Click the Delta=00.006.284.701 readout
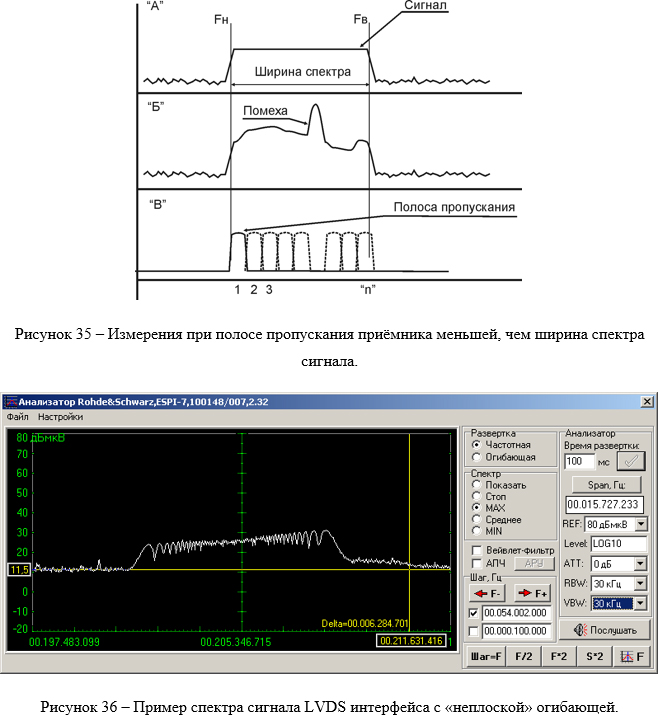Image resolution: width=658 pixels, height=715 pixels. click(365, 623)
